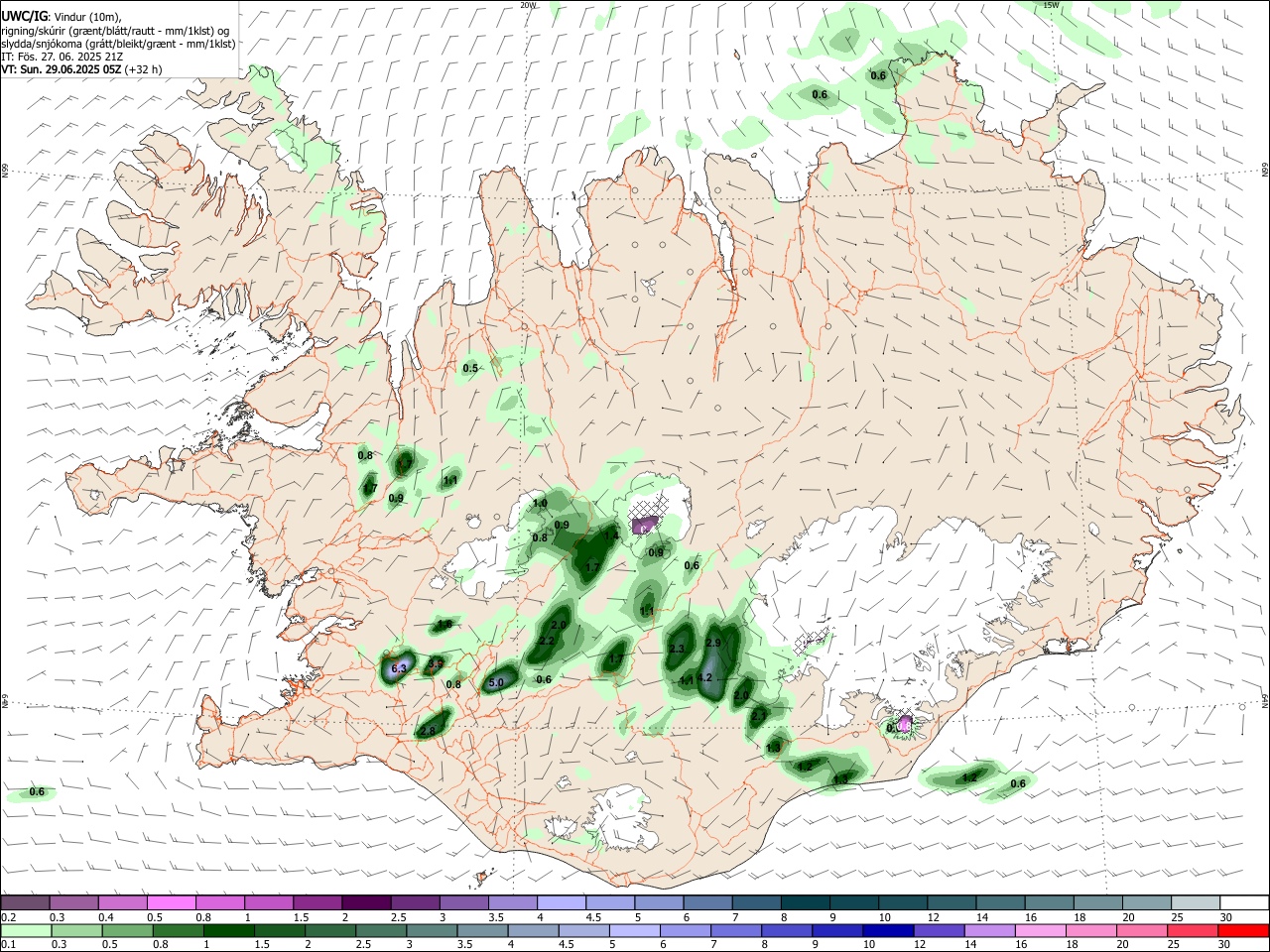
Task: Select the 1.4 rainfall label
Action: [x=612, y=535]
